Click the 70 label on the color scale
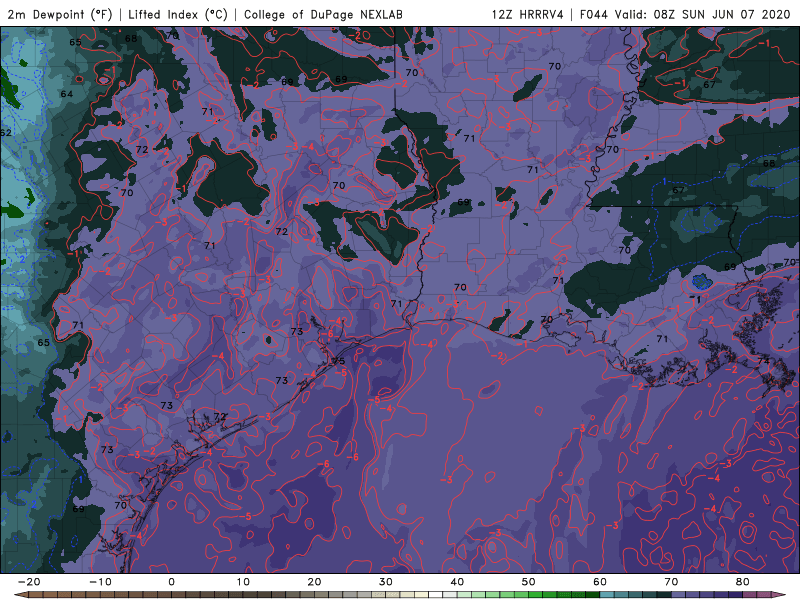The image size is (800, 600). point(671,582)
